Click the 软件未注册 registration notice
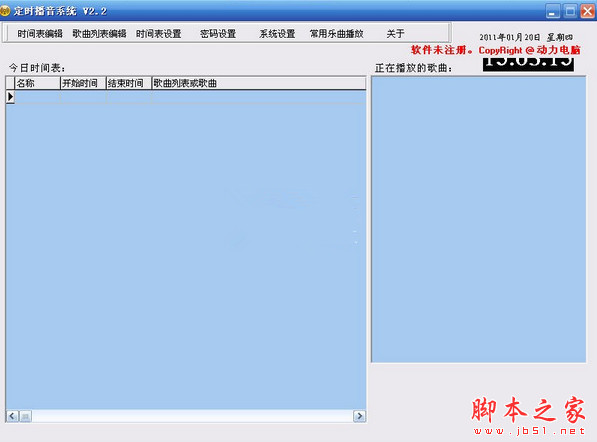 442,50
